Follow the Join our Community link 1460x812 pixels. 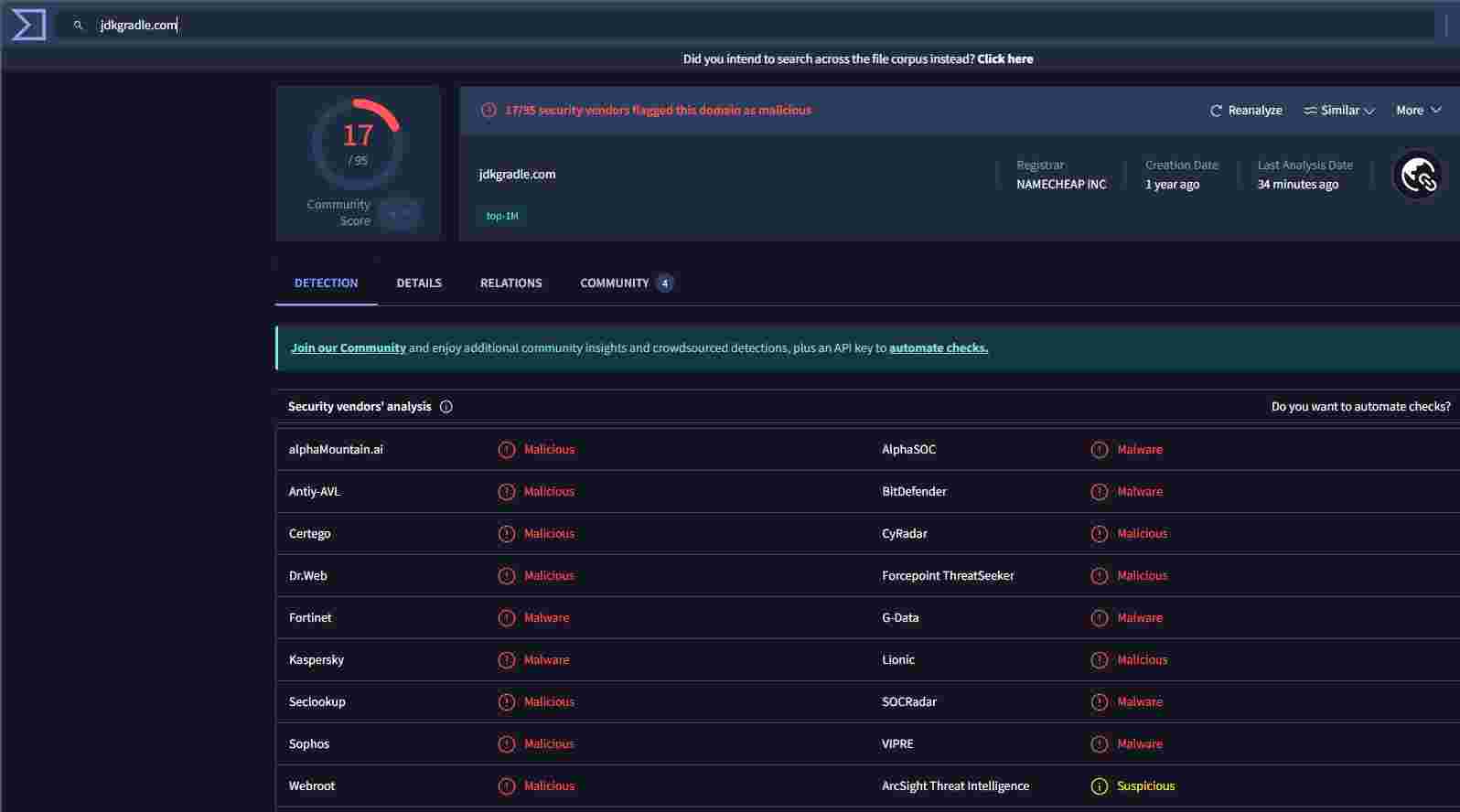pyautogui.click(x=348, y=348)
